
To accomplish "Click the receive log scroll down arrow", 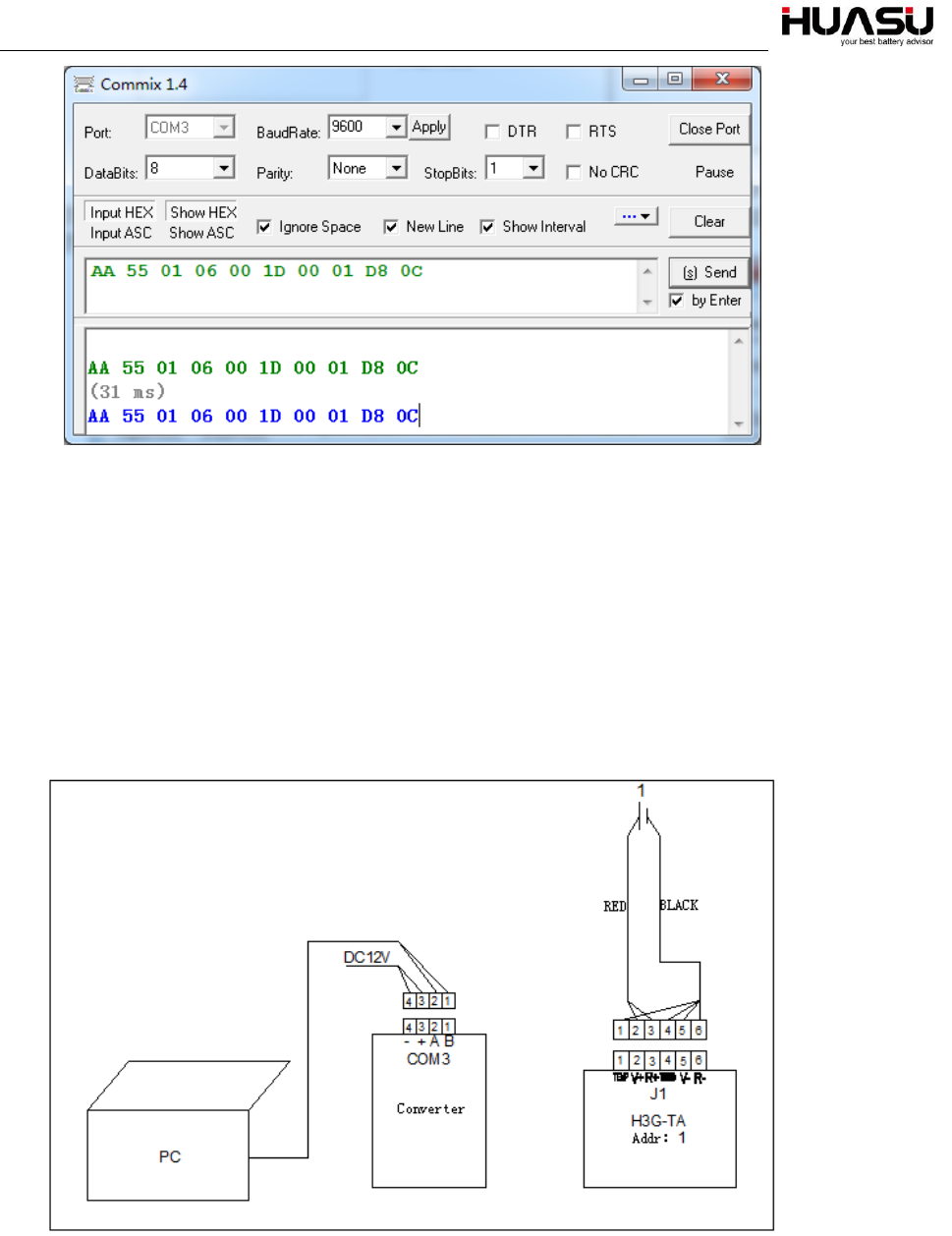I will [739, 424].
